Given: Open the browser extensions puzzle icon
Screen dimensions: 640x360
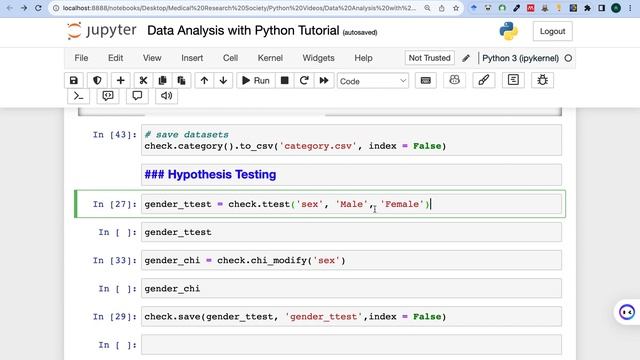Looking at the screenshot, I should click(x=587, y=8).
